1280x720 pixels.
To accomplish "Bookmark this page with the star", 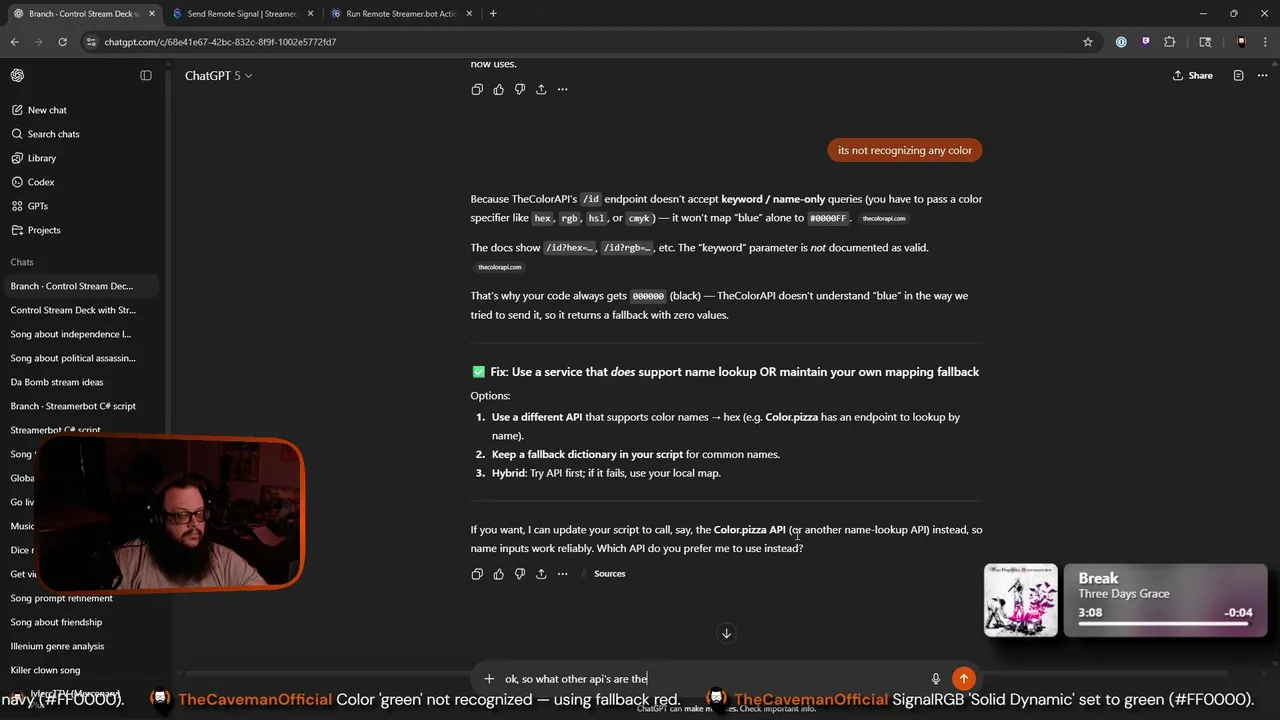I will point(1088,42).
